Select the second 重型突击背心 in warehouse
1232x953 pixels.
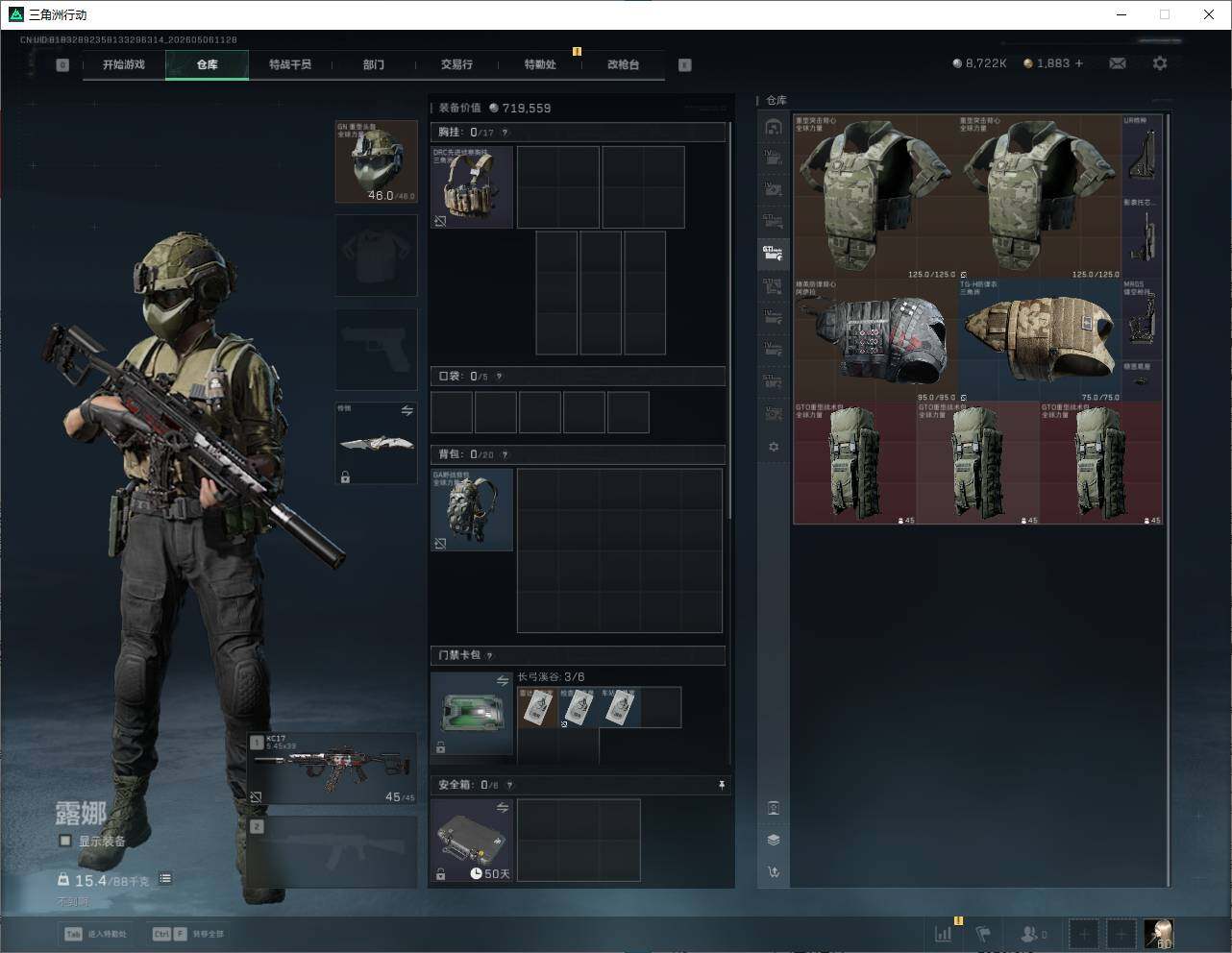pyautogui.click(x=1040, y=197)
